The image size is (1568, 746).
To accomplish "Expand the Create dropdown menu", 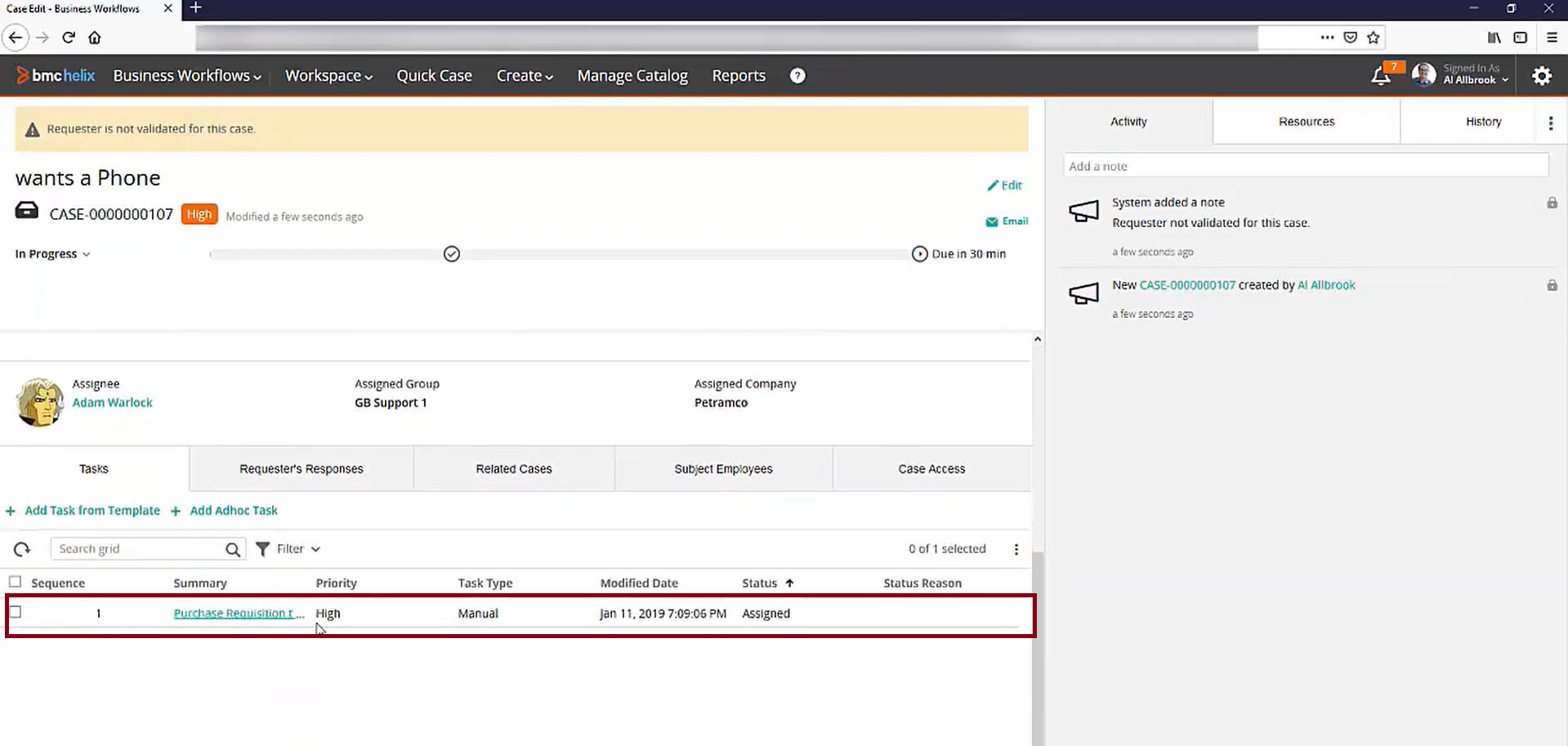I will tap(525, 76).
